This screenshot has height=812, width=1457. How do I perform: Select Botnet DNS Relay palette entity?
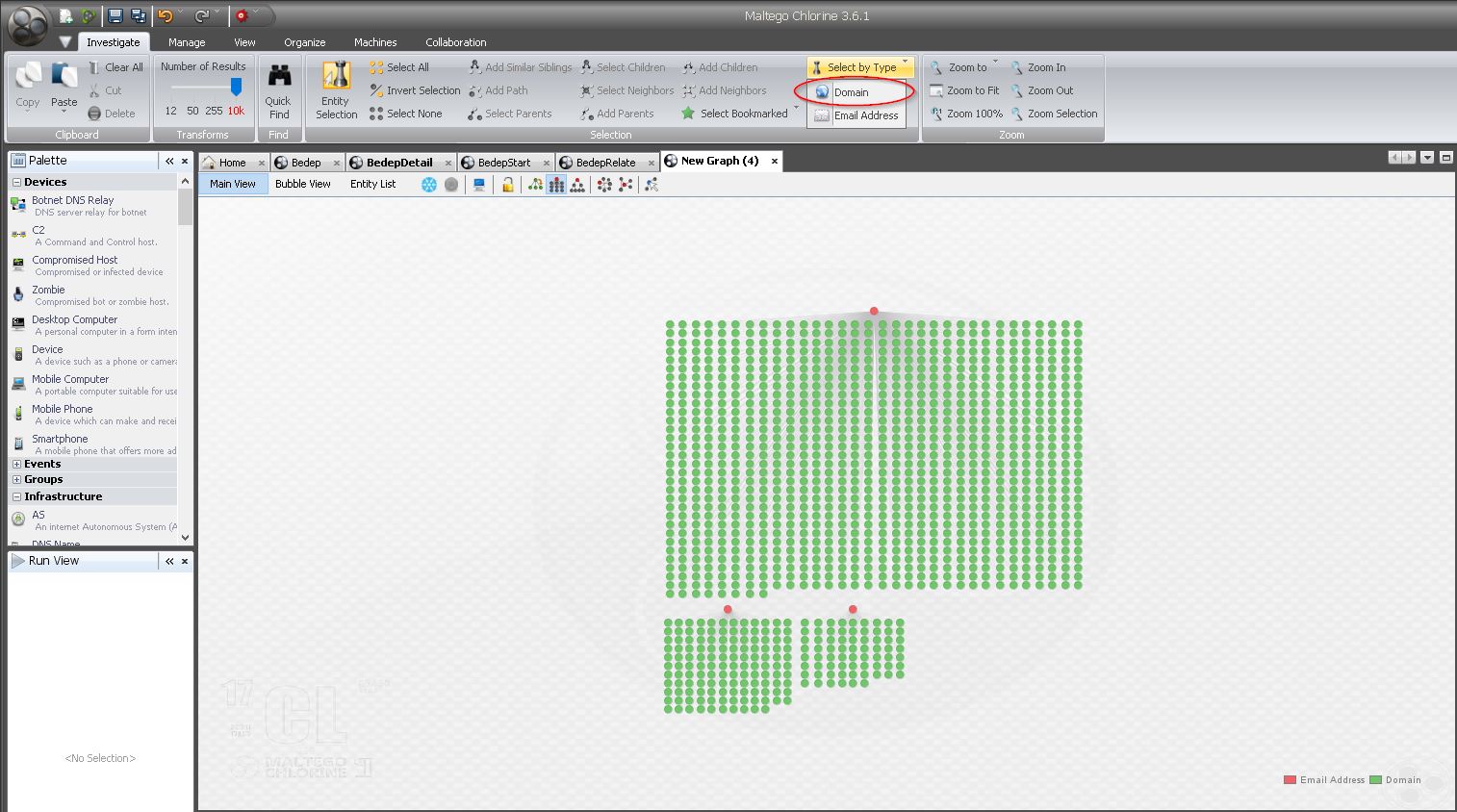click(92, 206)
